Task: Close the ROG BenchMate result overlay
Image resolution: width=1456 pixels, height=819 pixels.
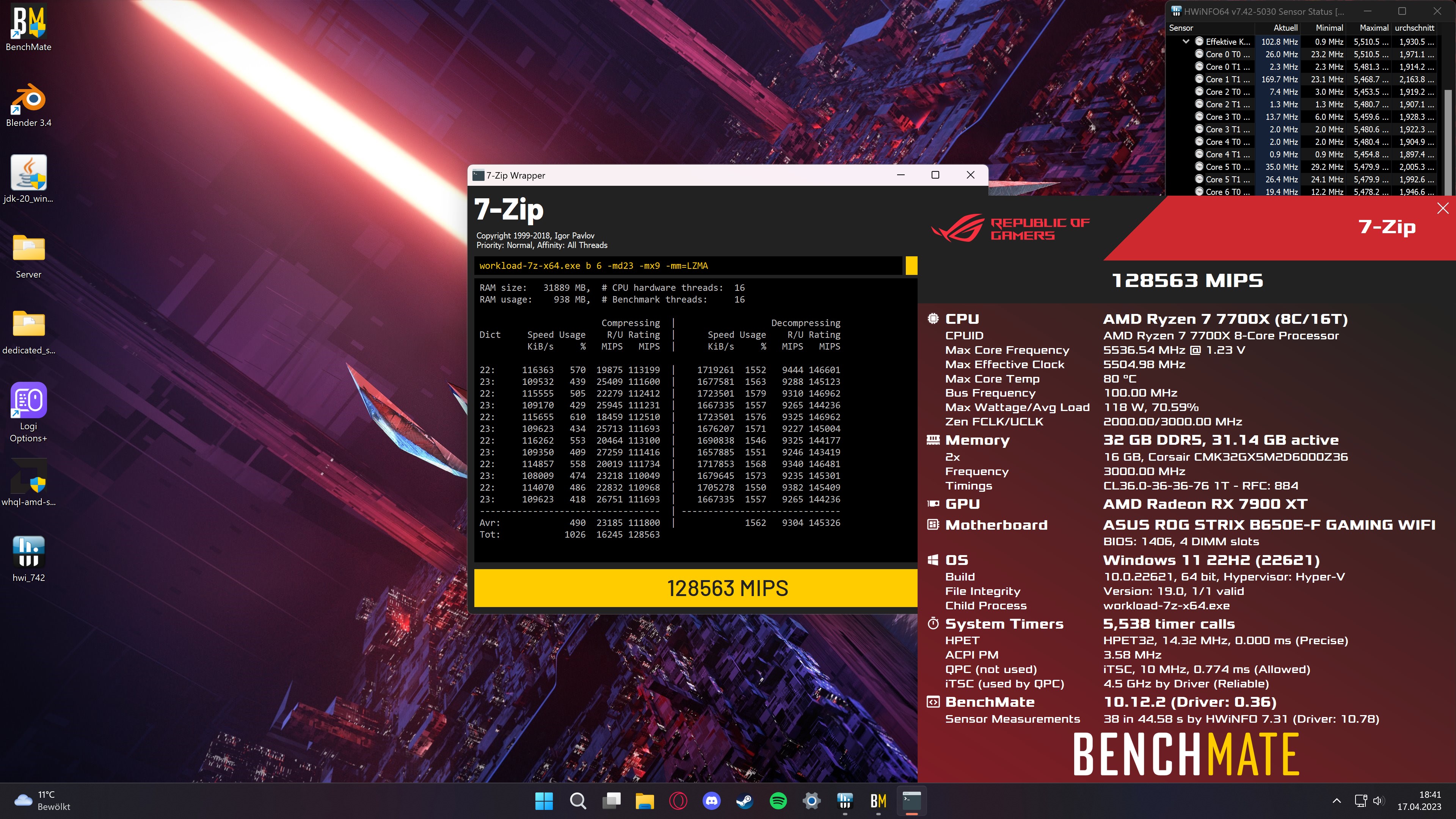Action: point(1442,208)
